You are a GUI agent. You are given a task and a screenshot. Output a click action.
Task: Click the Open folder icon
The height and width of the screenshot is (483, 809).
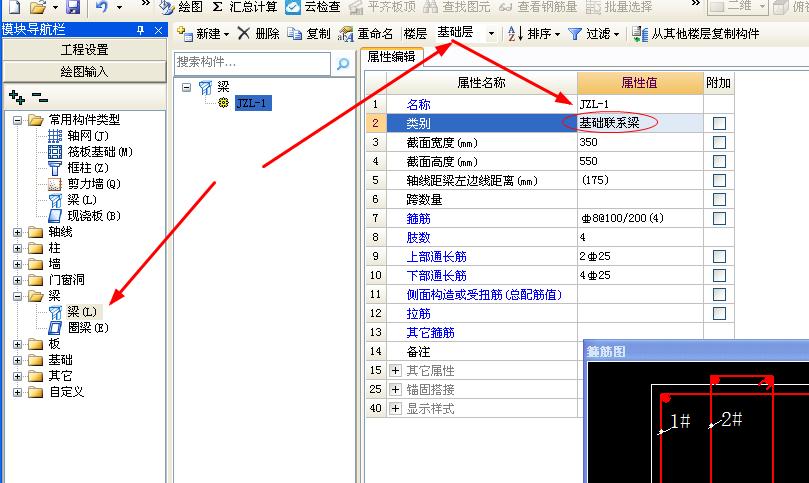pyautogui.click(x=38, y=7)
